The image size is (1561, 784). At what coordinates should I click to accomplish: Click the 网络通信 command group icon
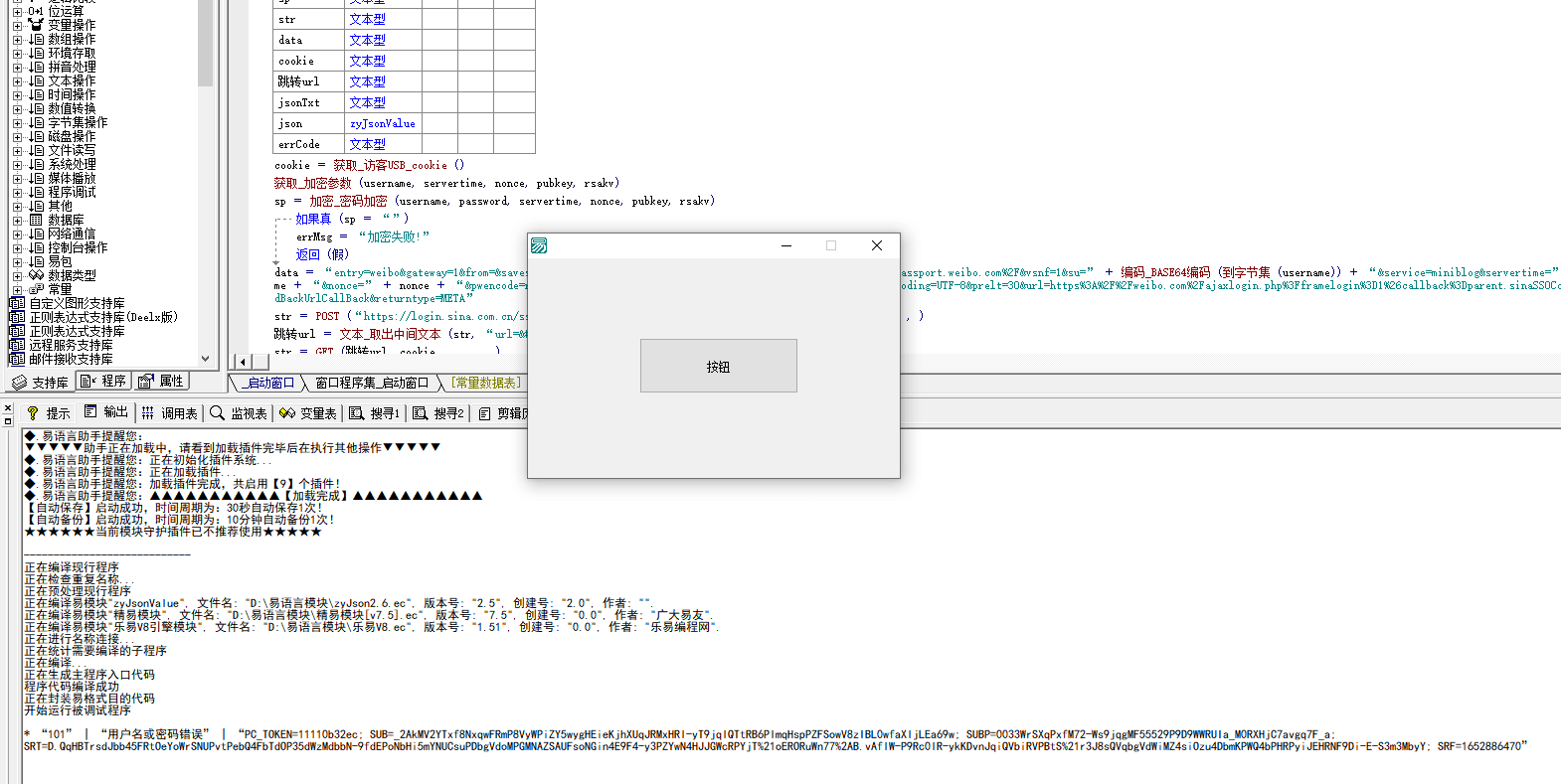36,234
